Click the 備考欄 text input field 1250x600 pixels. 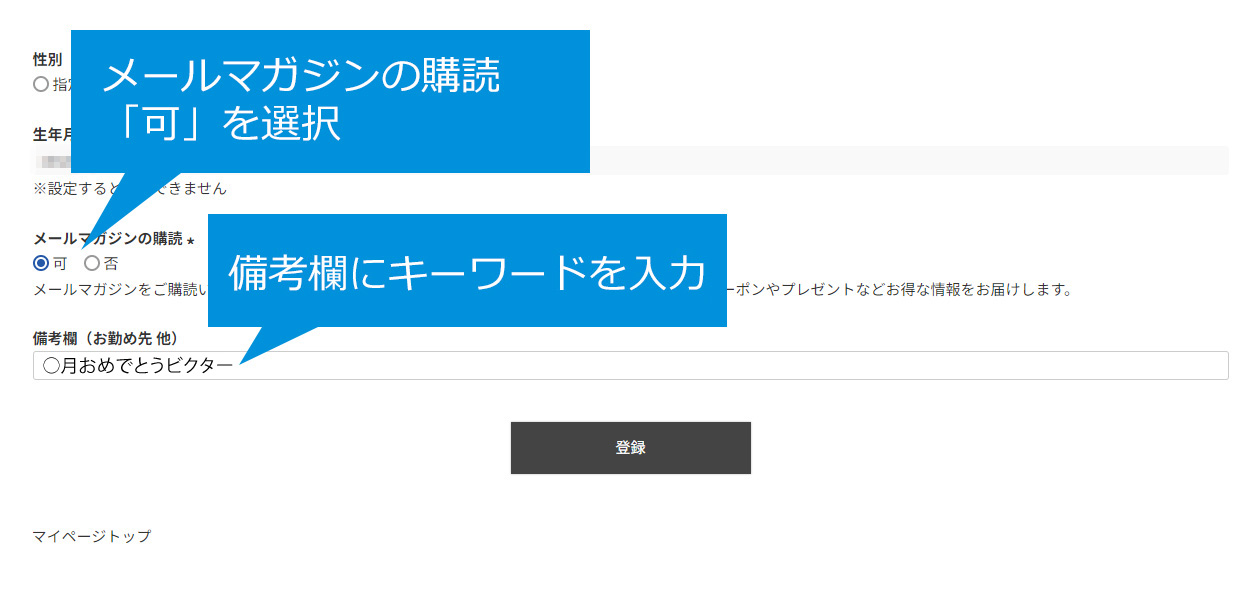click(x=630, y=365)
